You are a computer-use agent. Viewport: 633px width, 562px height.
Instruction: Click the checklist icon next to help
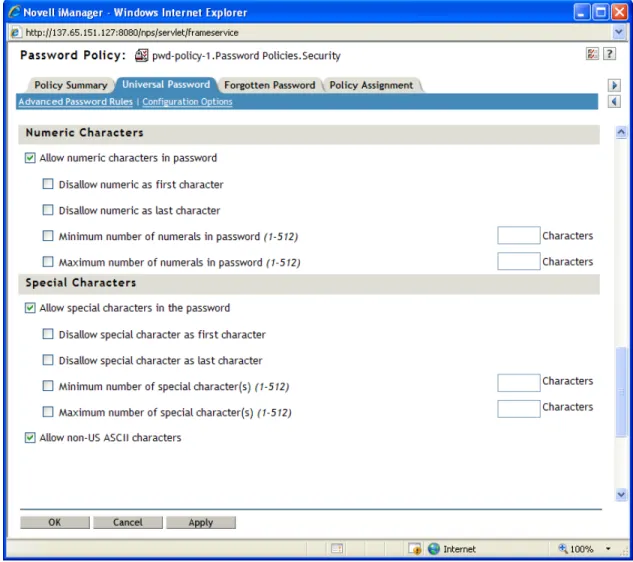(592, 54)
